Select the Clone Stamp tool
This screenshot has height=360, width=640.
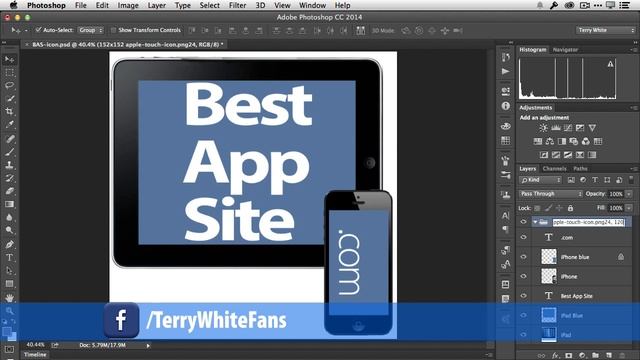[x=9, y=165]
